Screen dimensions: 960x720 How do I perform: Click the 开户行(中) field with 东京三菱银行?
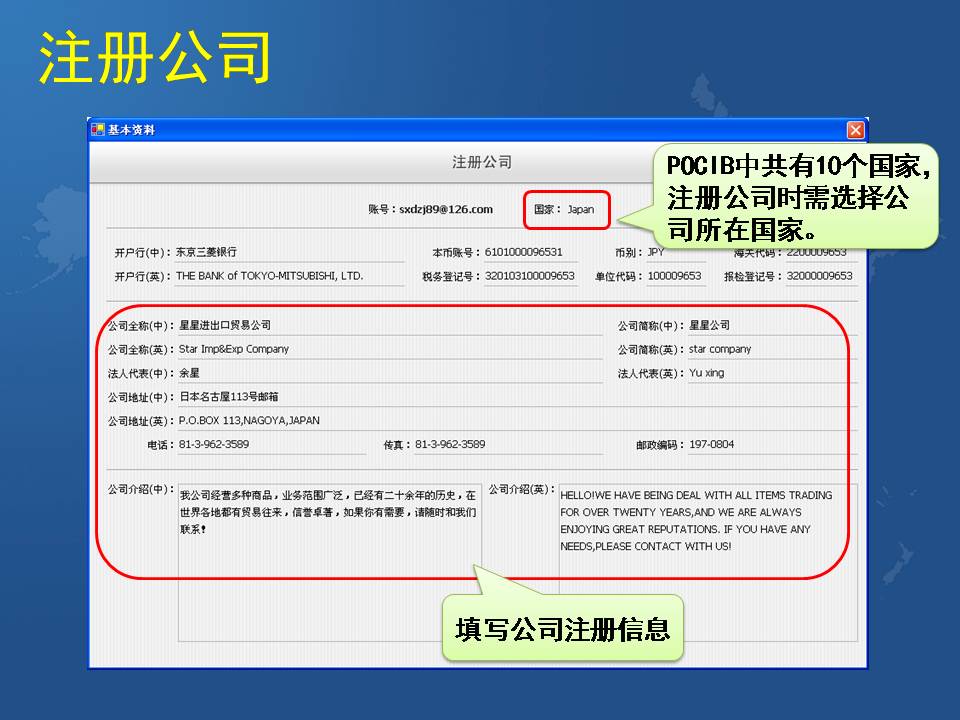click(288, 253)
